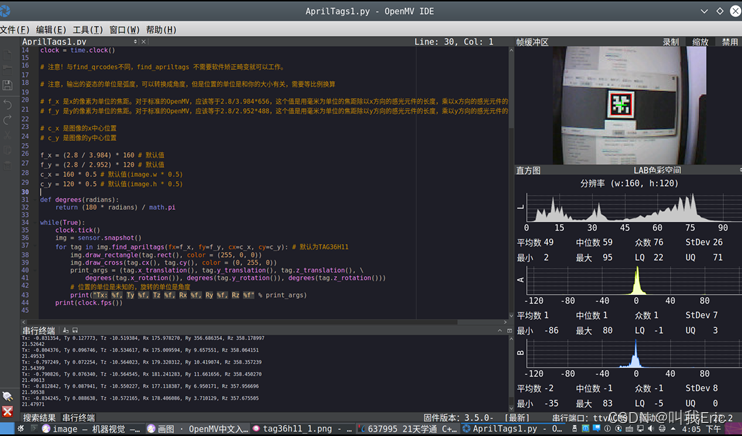Switch to the 搜索结果 (Search Results) tab
Image resolution: width=742 pixels, height=436 pixels.
(x=40, y=418)
